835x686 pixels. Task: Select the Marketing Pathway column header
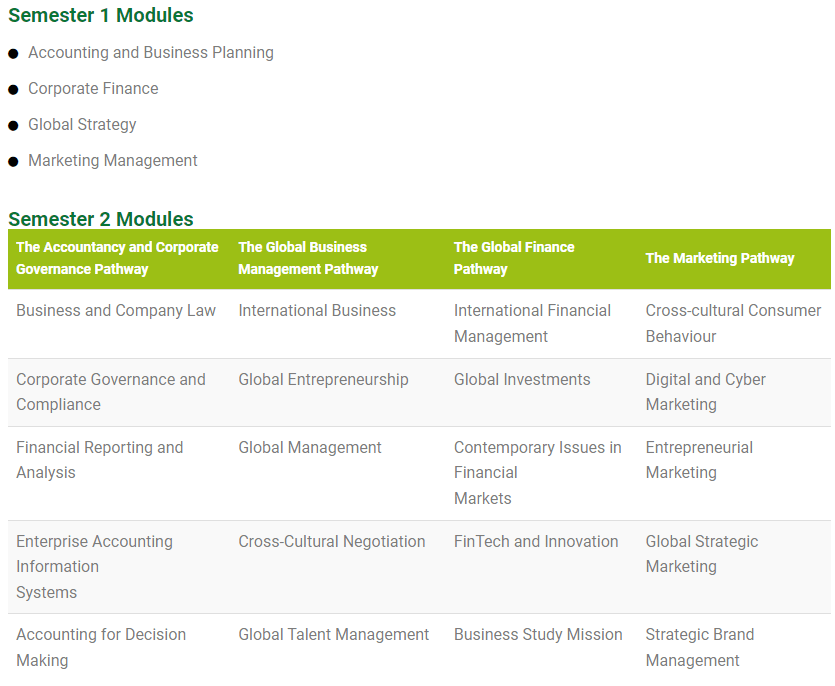click(720, 258)
